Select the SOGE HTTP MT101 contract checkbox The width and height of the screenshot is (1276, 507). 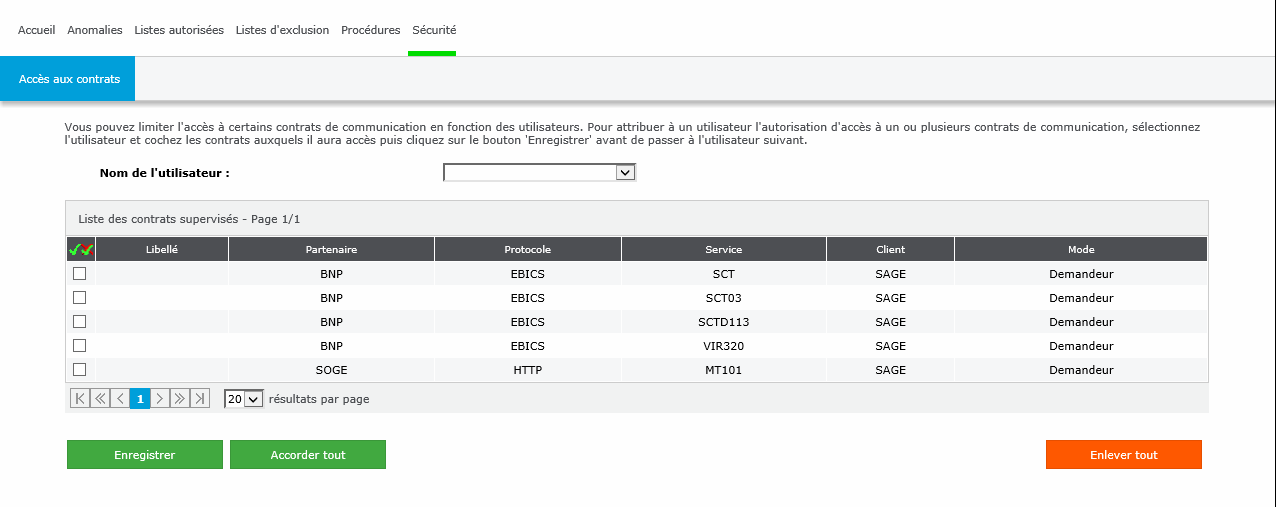(80, 370)
